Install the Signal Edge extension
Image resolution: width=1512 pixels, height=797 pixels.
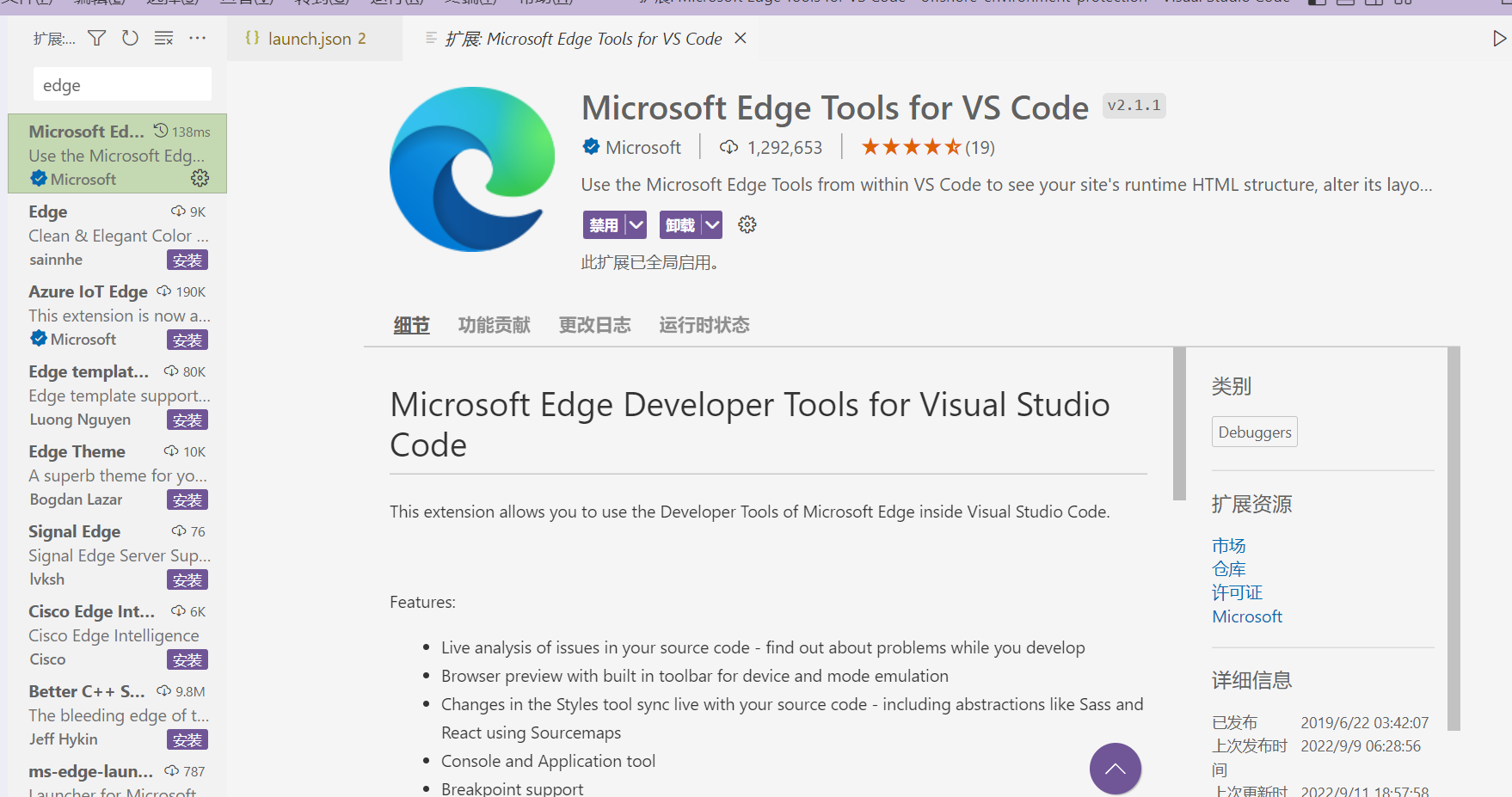click(187, 579)
